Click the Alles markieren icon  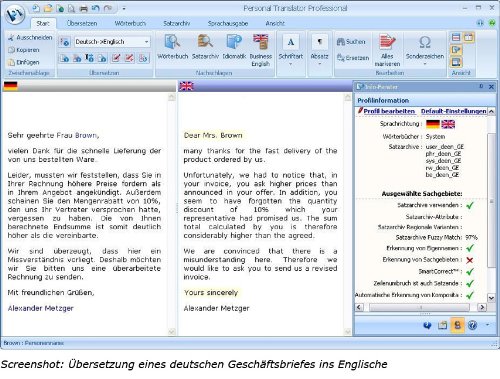[x=387, y=42]
